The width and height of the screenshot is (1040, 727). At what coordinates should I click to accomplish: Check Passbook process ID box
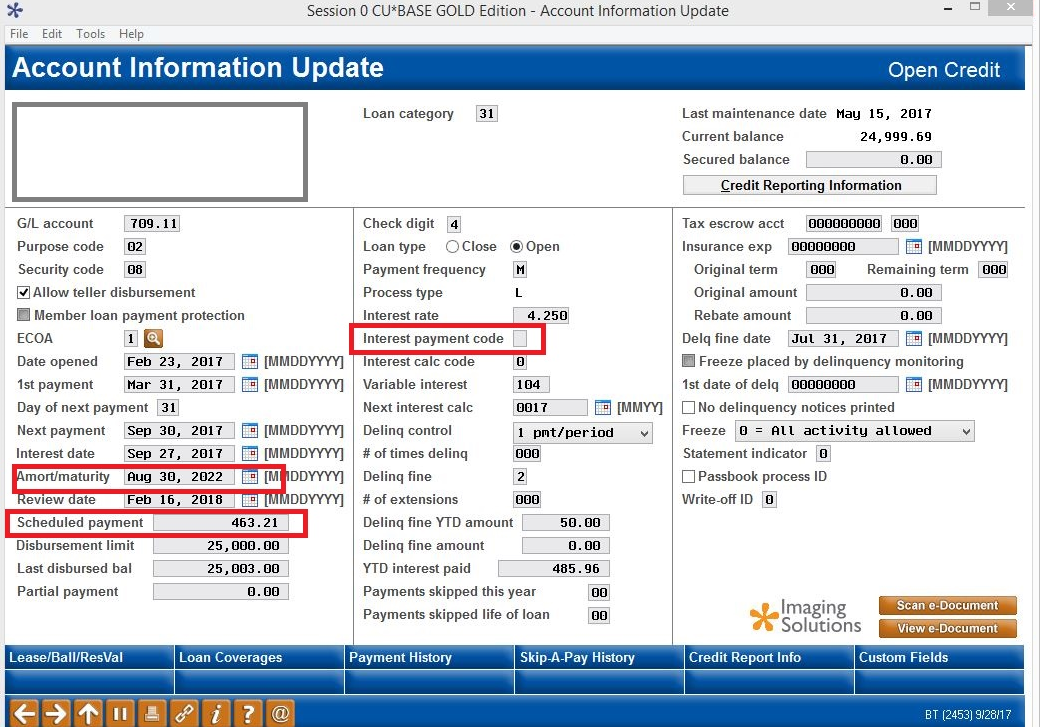click(x=688, y=476)
